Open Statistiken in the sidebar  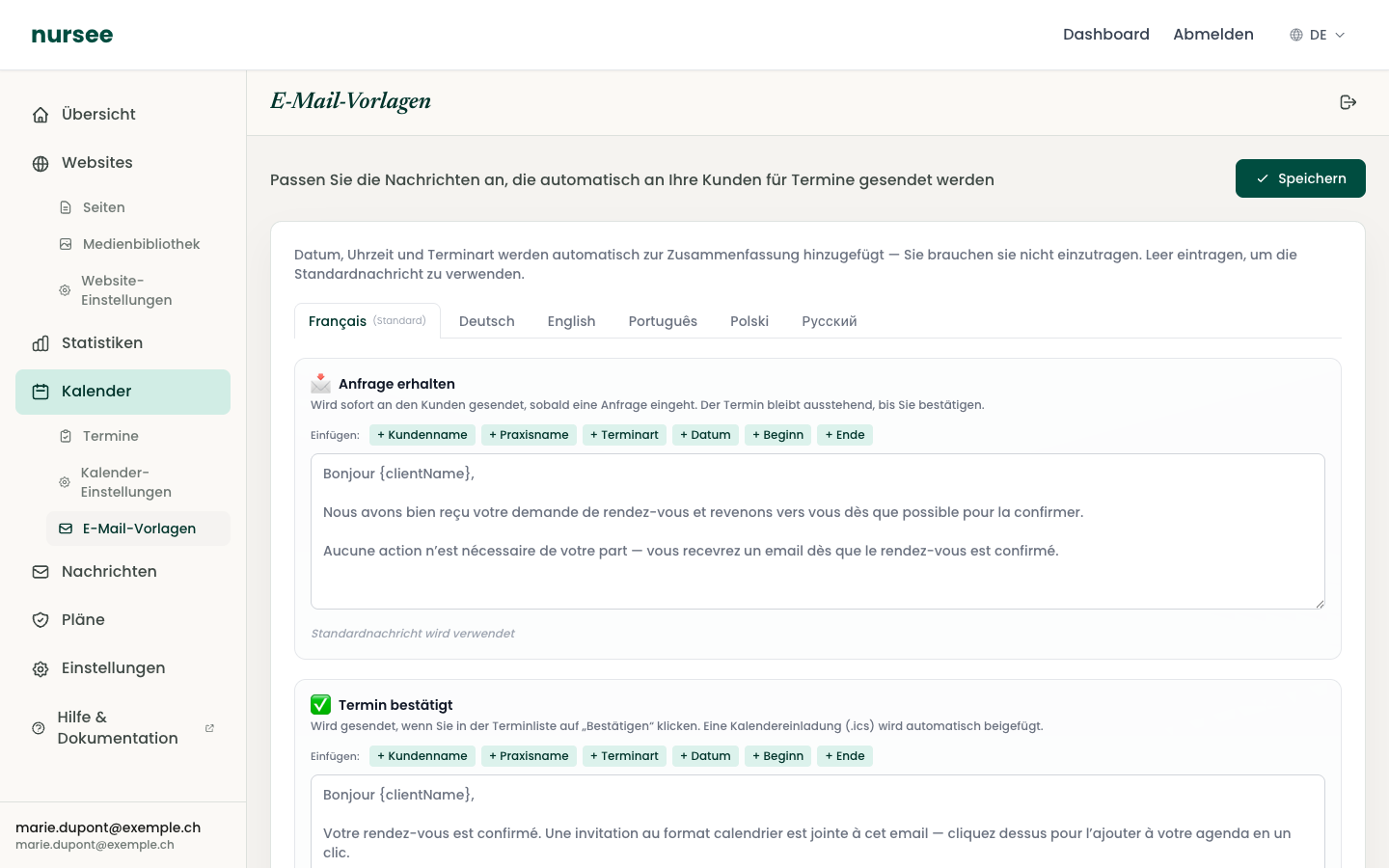coord(123,343)
